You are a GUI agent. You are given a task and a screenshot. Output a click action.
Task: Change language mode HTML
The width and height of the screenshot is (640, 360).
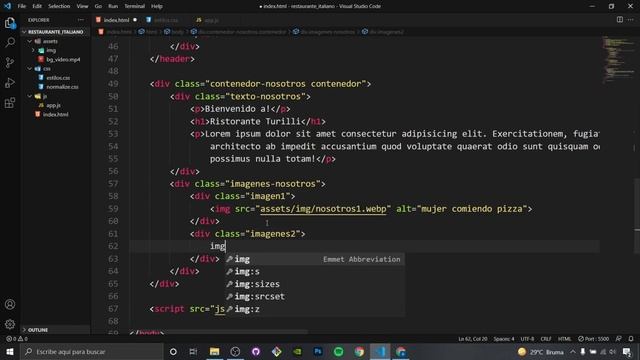(564, 339)
